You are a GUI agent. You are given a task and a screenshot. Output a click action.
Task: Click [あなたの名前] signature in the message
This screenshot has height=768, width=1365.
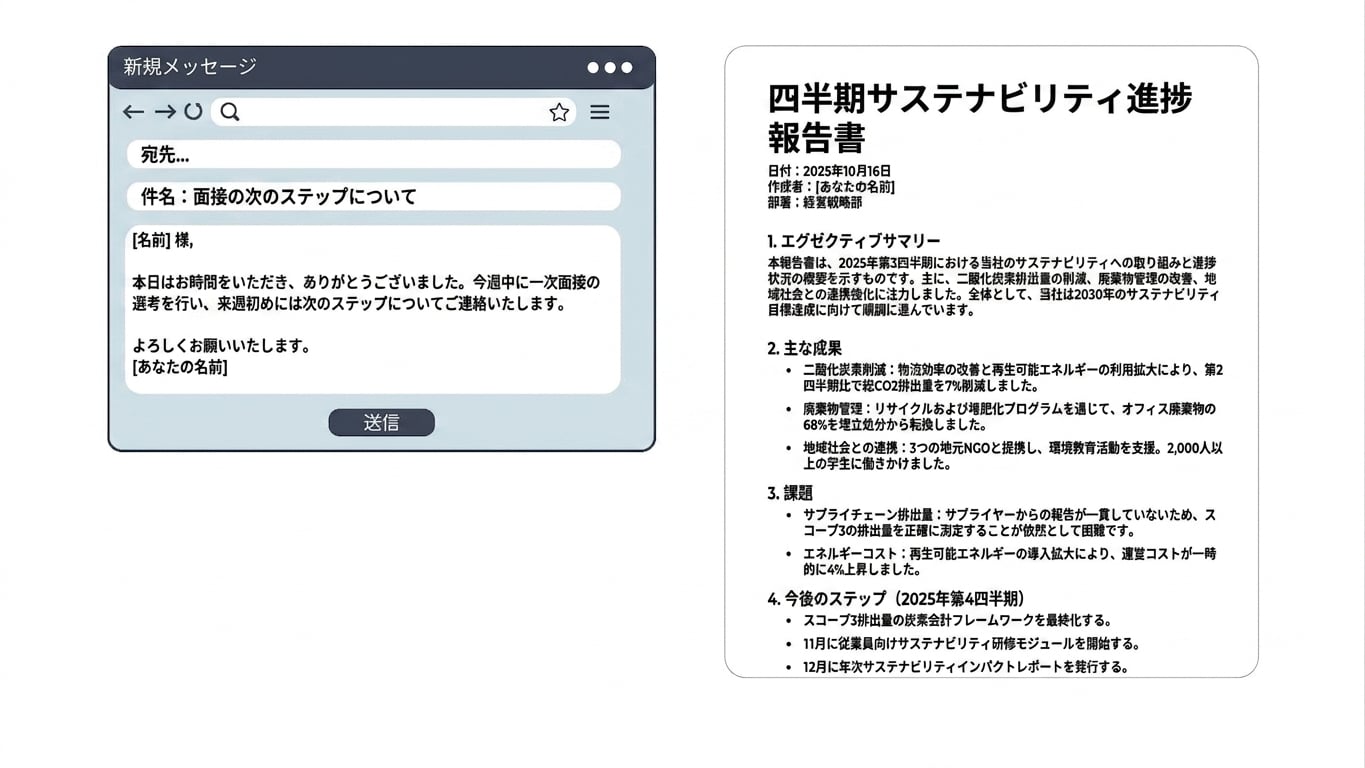point(180,367)
